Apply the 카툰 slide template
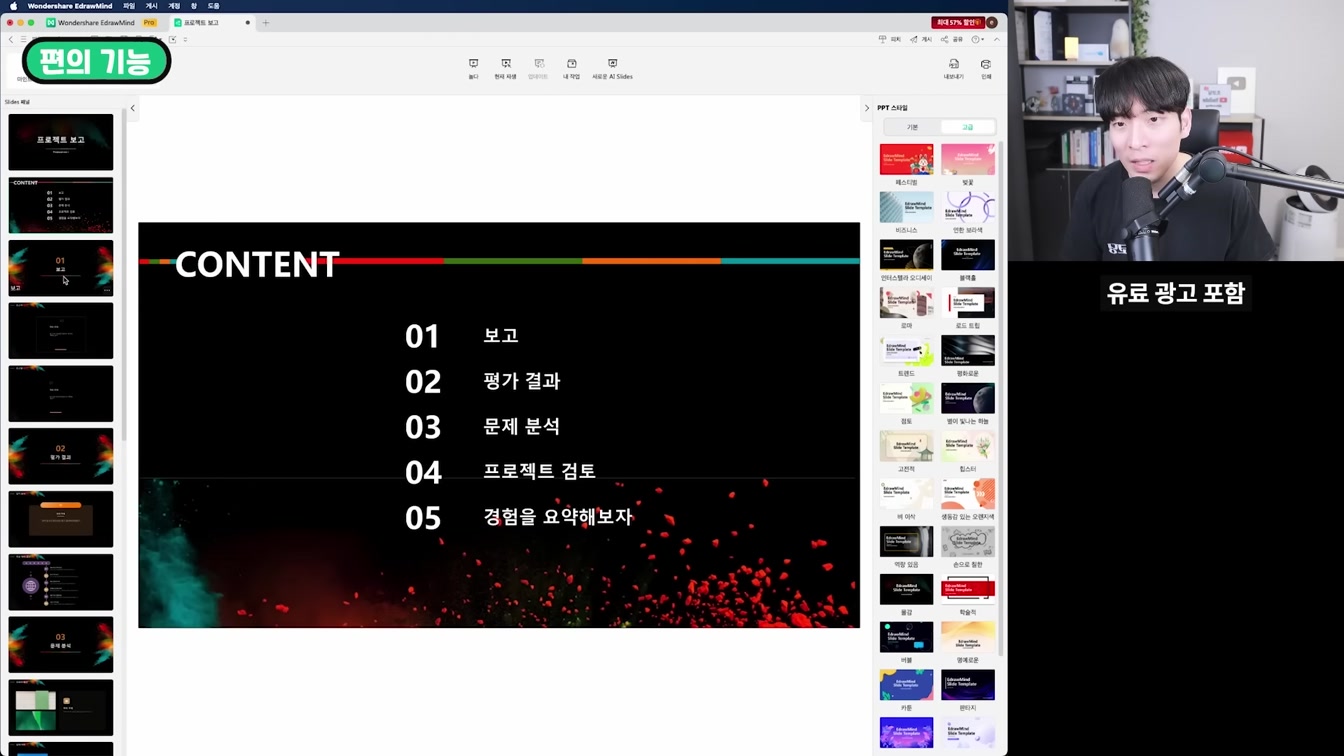 906,685
